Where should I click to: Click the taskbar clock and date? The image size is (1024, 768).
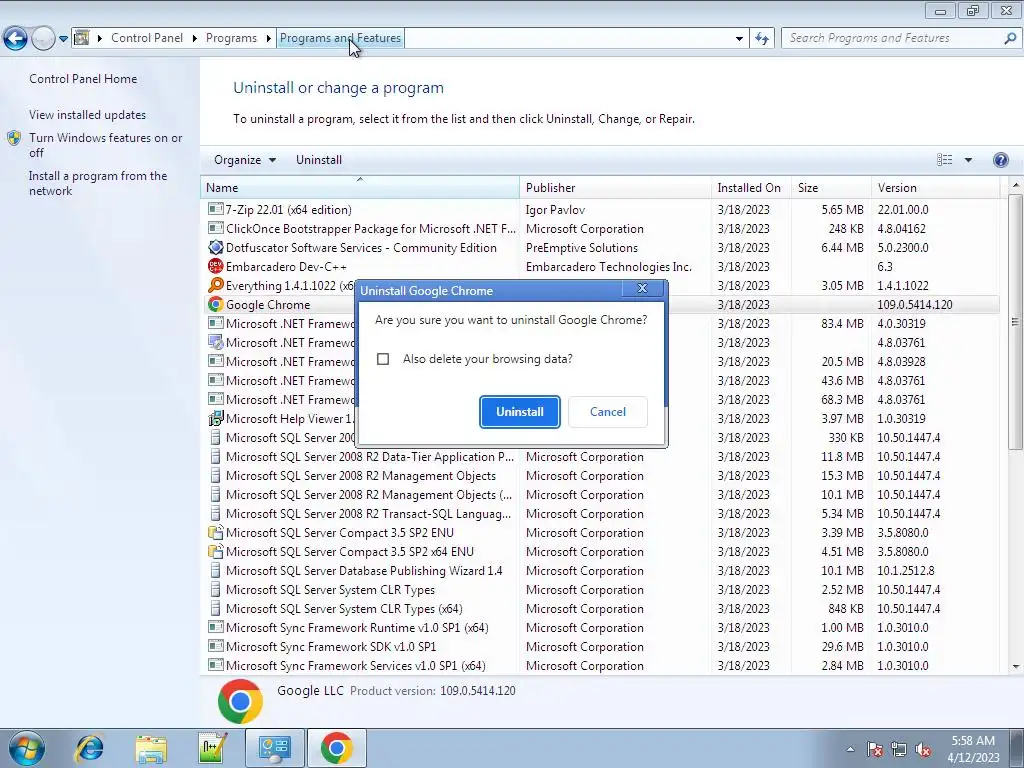click(973, 749)
